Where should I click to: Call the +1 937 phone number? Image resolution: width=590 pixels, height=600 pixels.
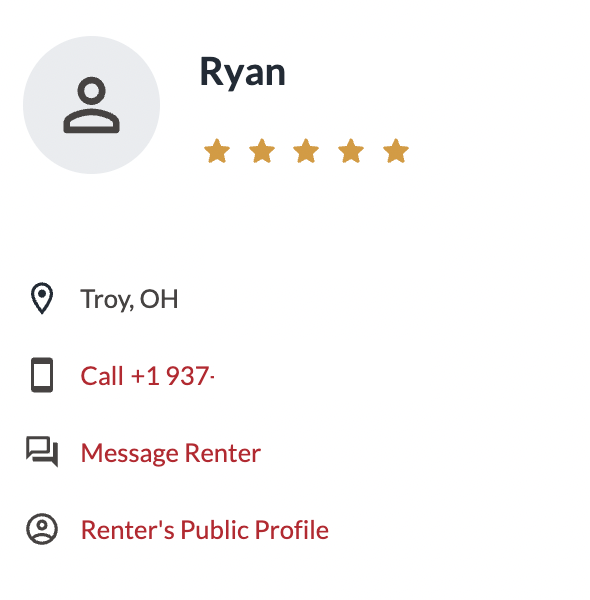tap(147, 376)
